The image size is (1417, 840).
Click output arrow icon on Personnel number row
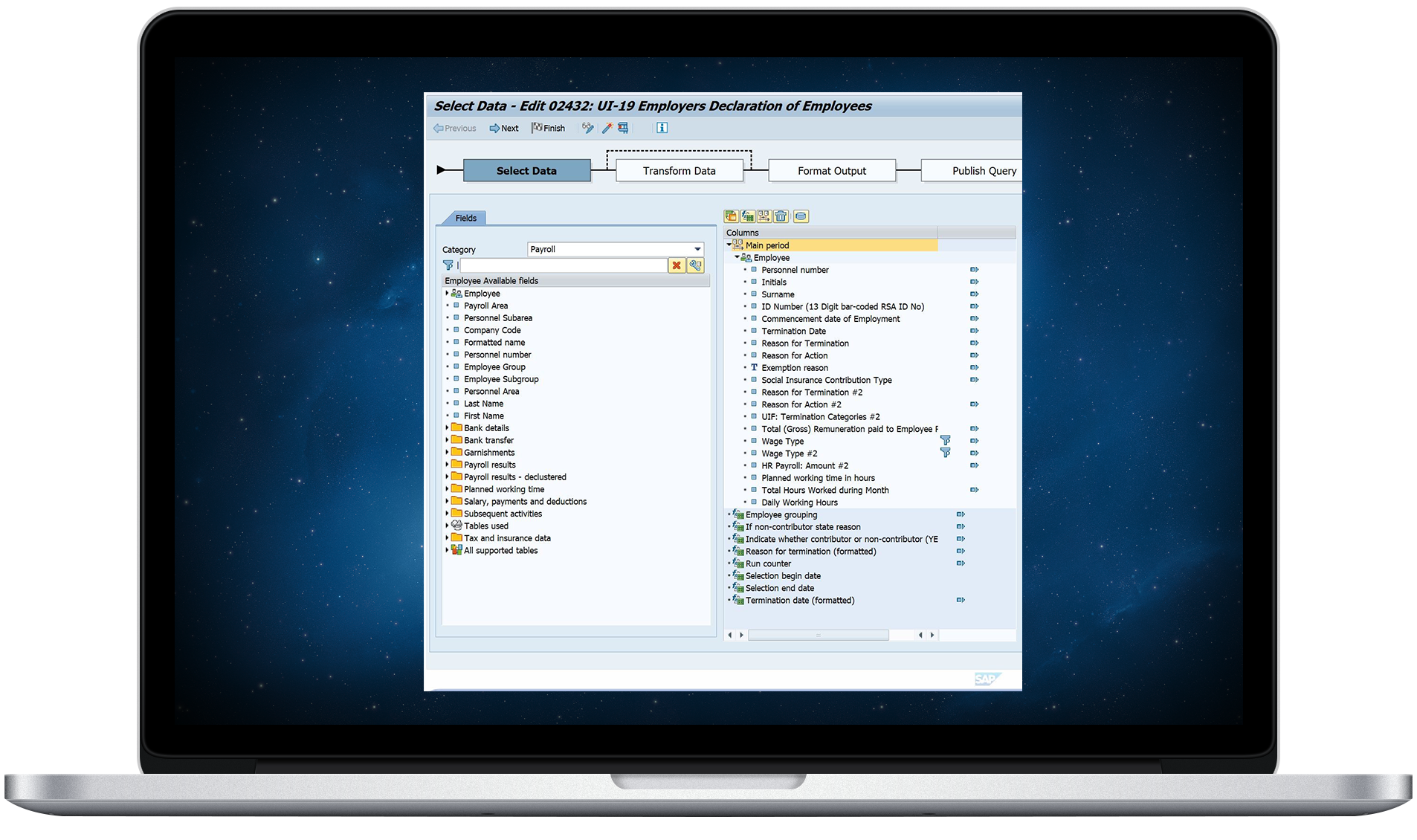tap(974, 270)
